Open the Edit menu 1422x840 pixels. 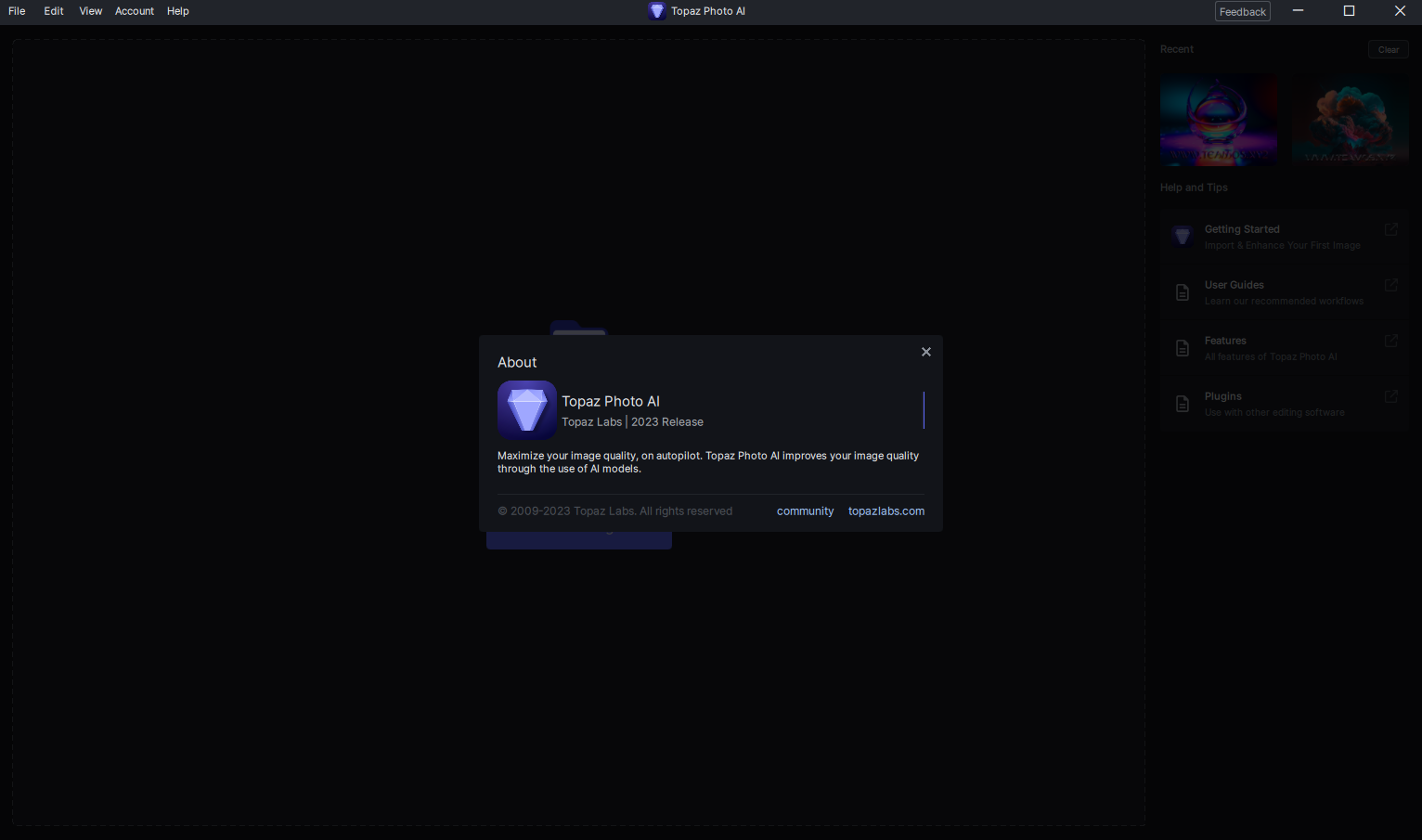pos(54,11)
